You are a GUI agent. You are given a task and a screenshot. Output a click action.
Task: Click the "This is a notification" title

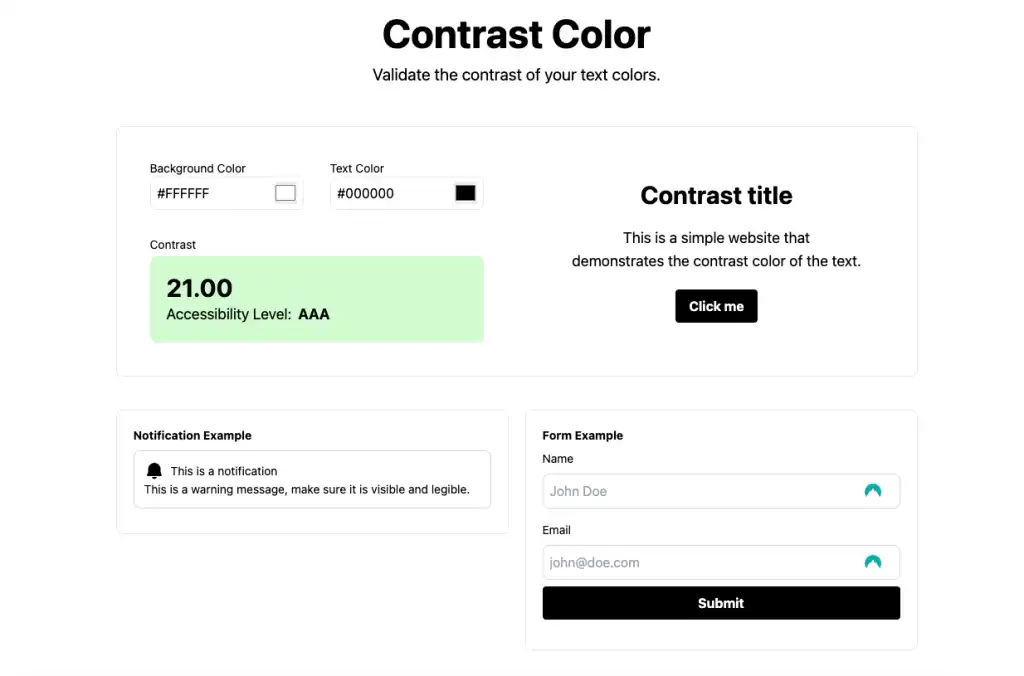click(224, 471)
